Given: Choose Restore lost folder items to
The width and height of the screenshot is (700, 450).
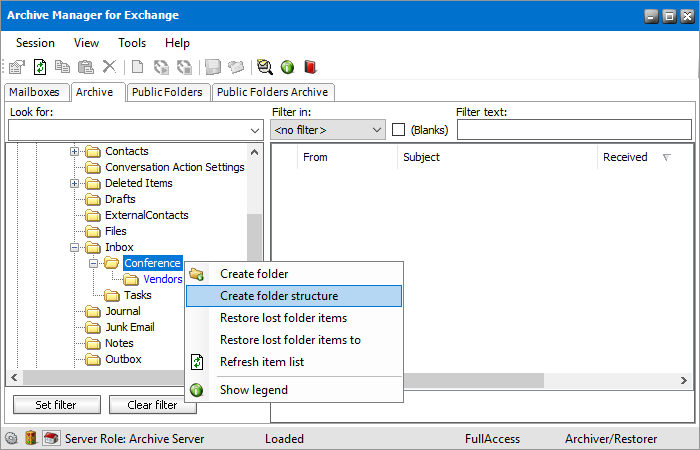Looking at the screenshot, I should [294, 340].
